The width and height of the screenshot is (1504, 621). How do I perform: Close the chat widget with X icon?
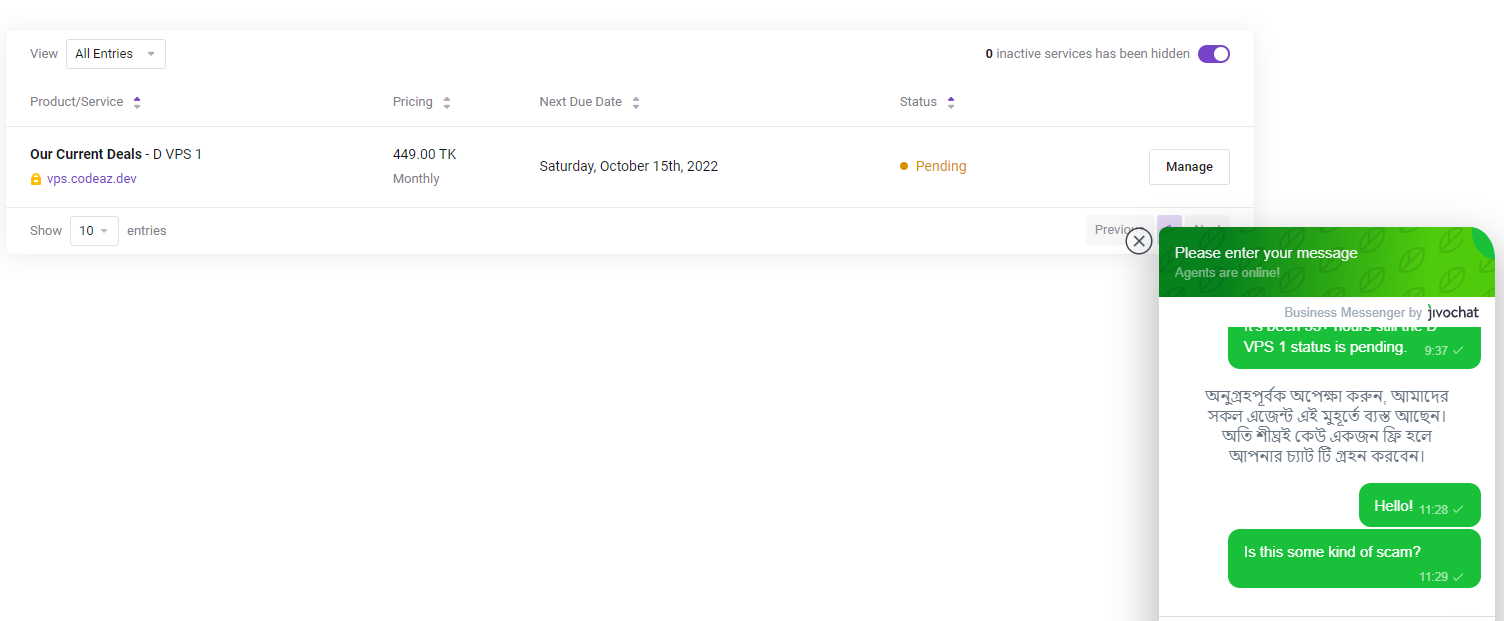click(1139, 241)
